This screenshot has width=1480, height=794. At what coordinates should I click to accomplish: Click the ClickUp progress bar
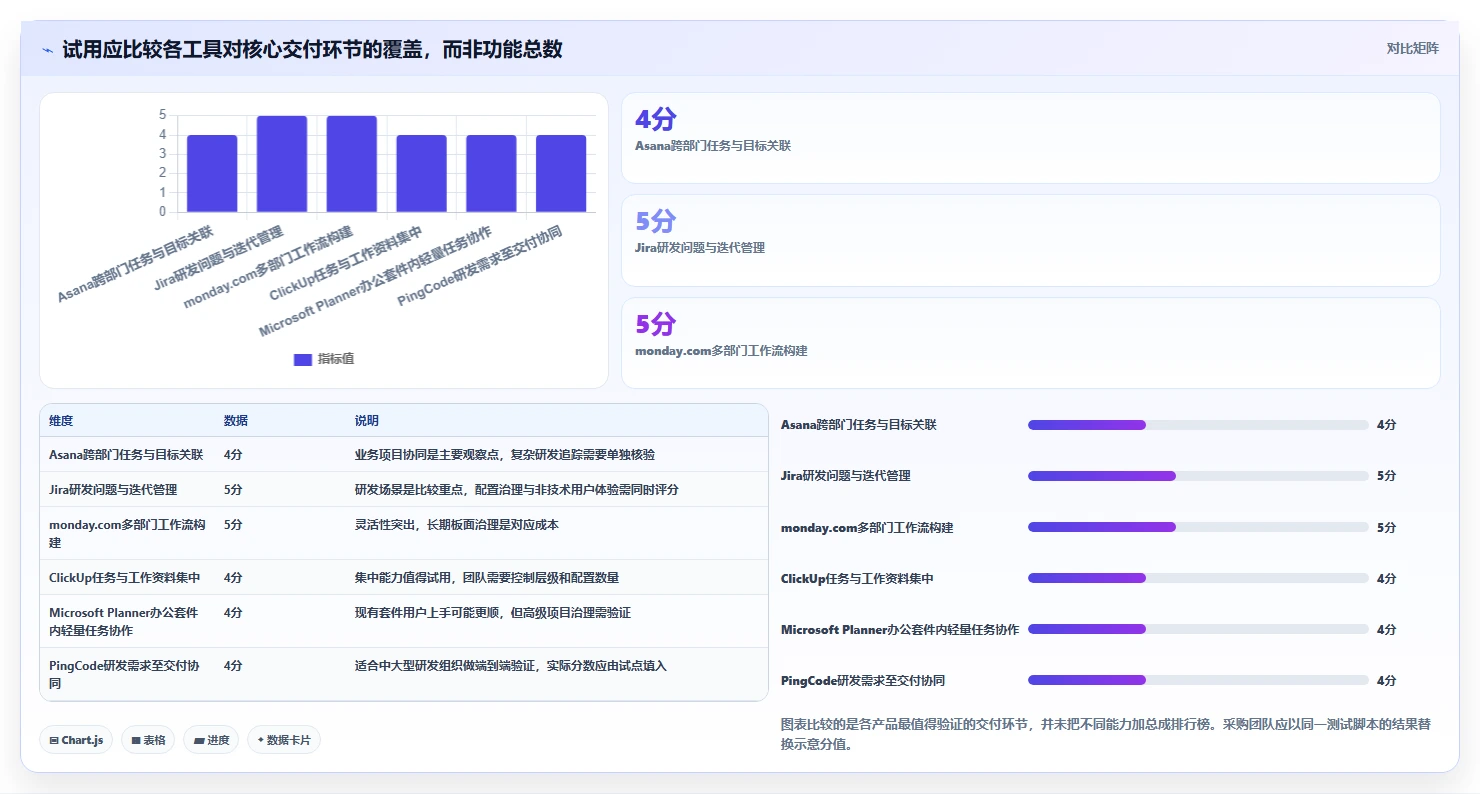coord(1198,578)
